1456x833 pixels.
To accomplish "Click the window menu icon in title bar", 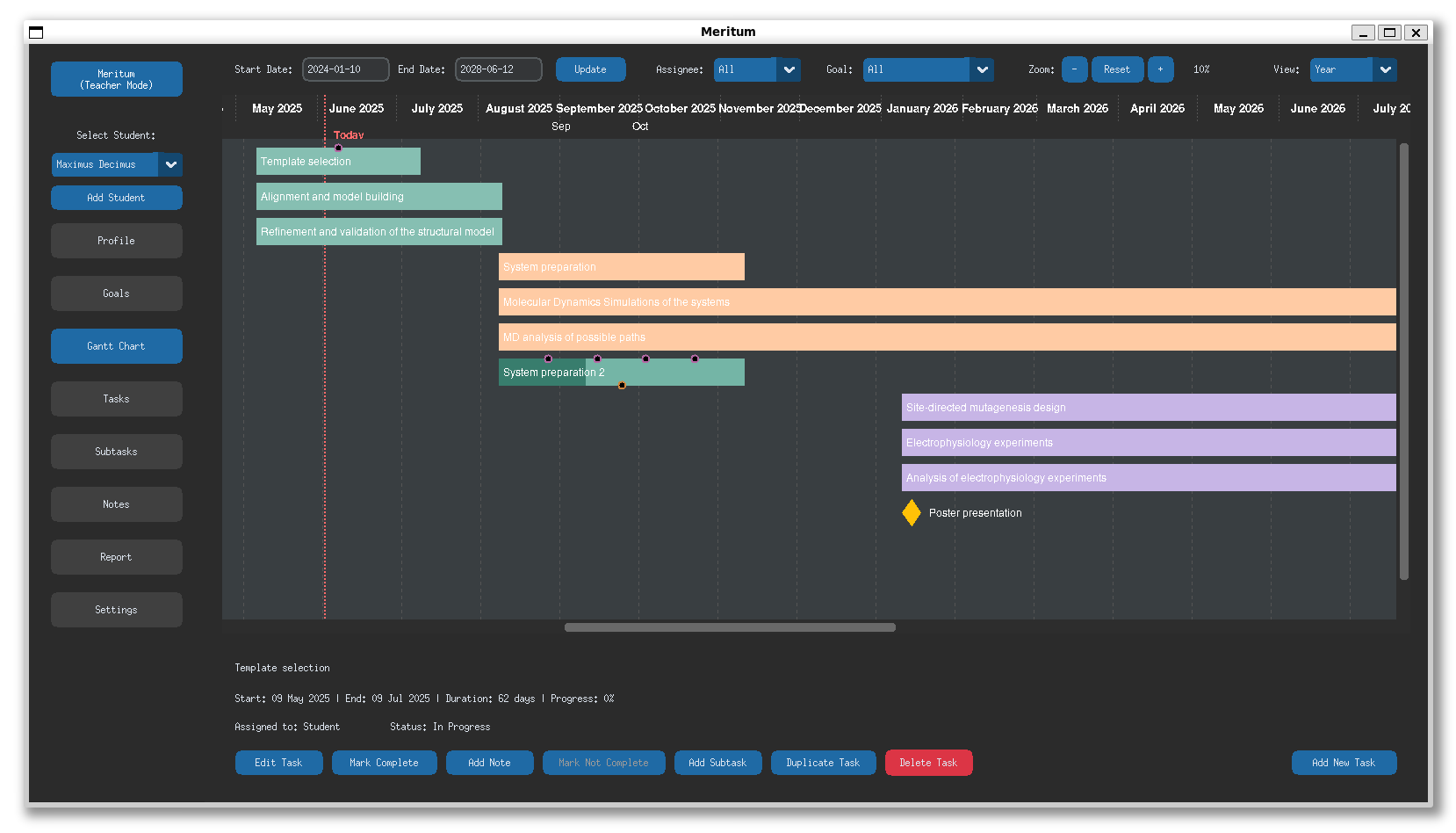I will point(36,33).
